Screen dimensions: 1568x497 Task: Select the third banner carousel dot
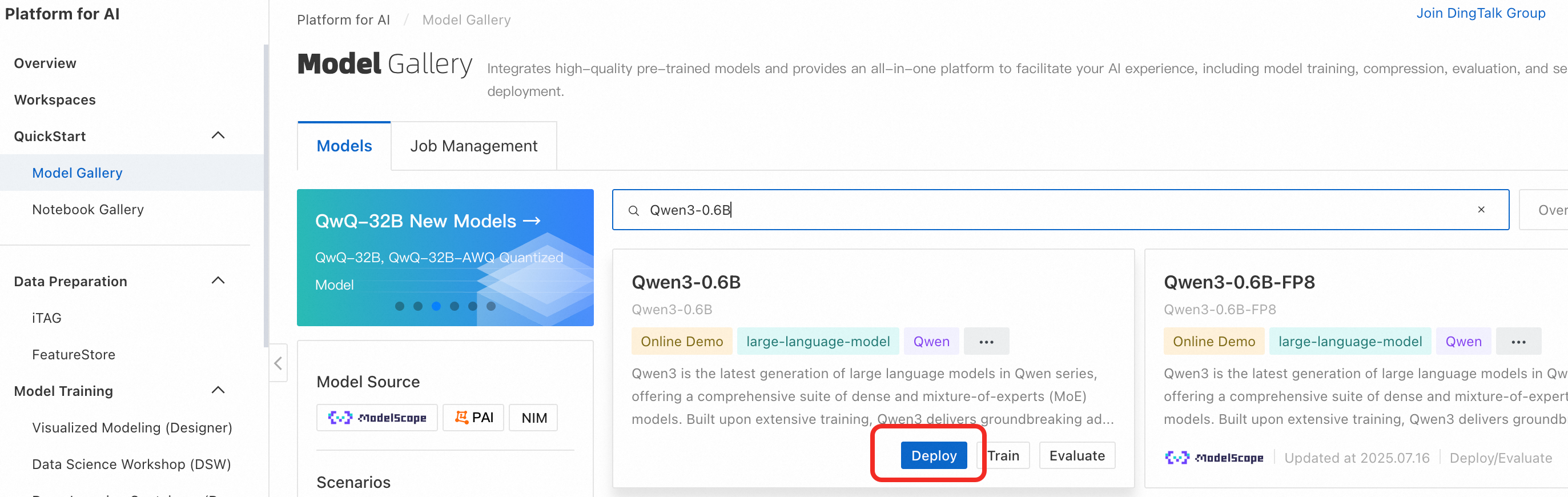tap(436, 306)
